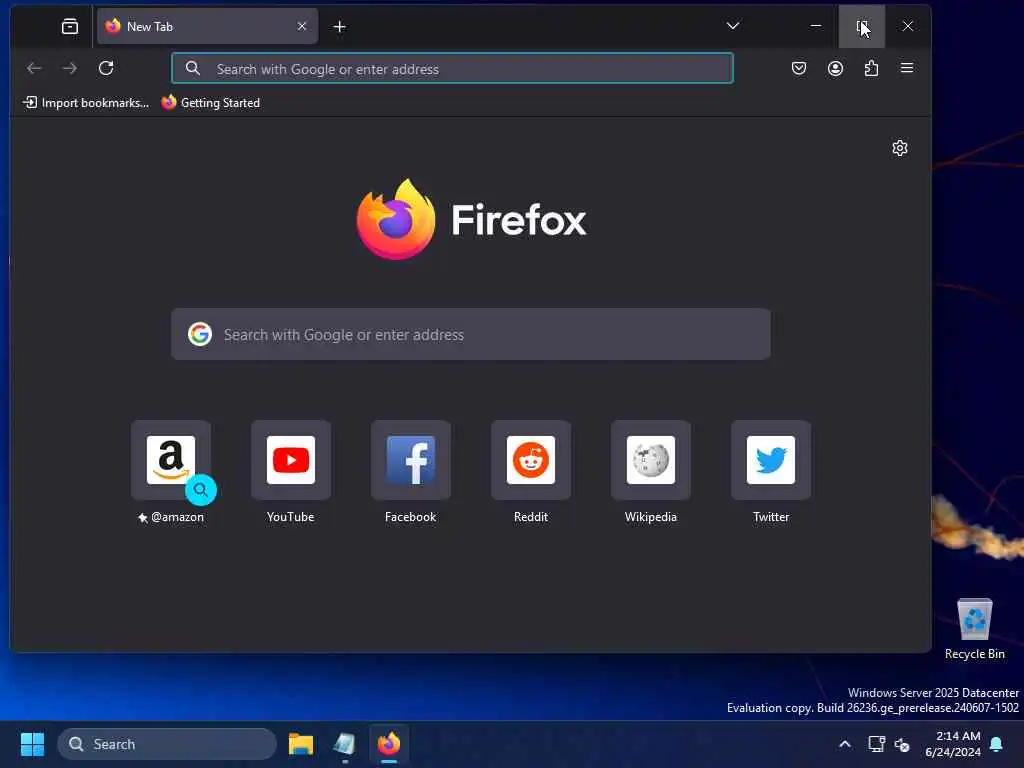Open the Server Manager taskbar icon
Screen dimensions: 1024x768
click(344, 744)
